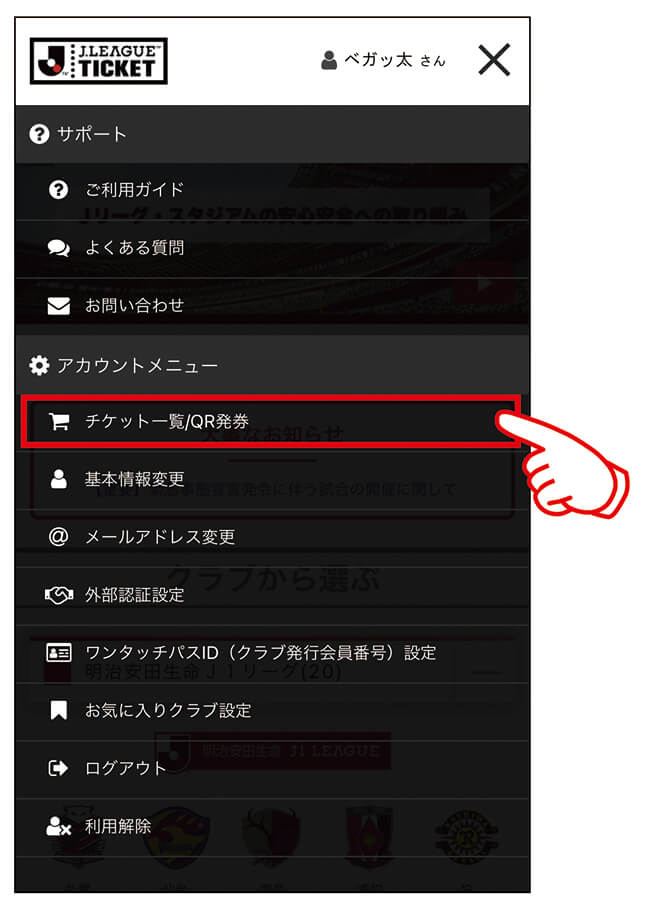
Task: Click the person icon for 基本情報変更
Action: 58,479
